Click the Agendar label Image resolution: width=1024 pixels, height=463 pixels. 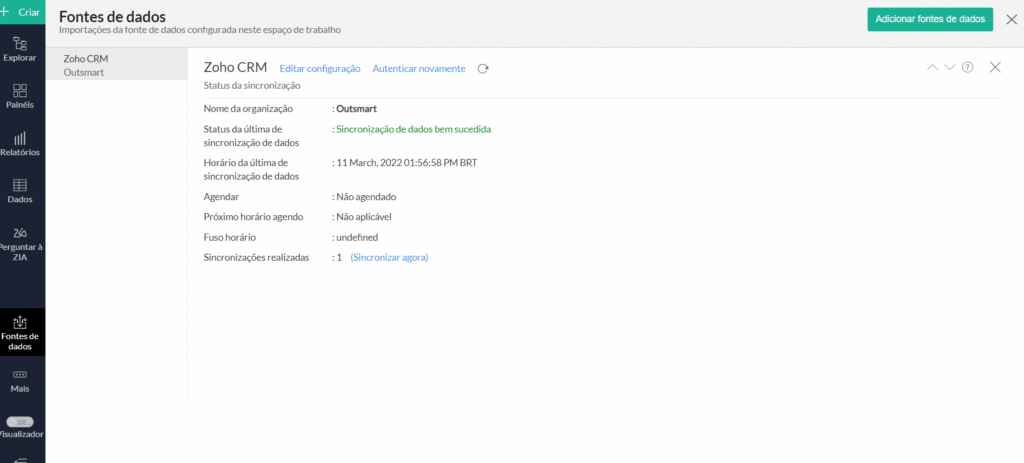pyautogui.click(x=221, y=197)
